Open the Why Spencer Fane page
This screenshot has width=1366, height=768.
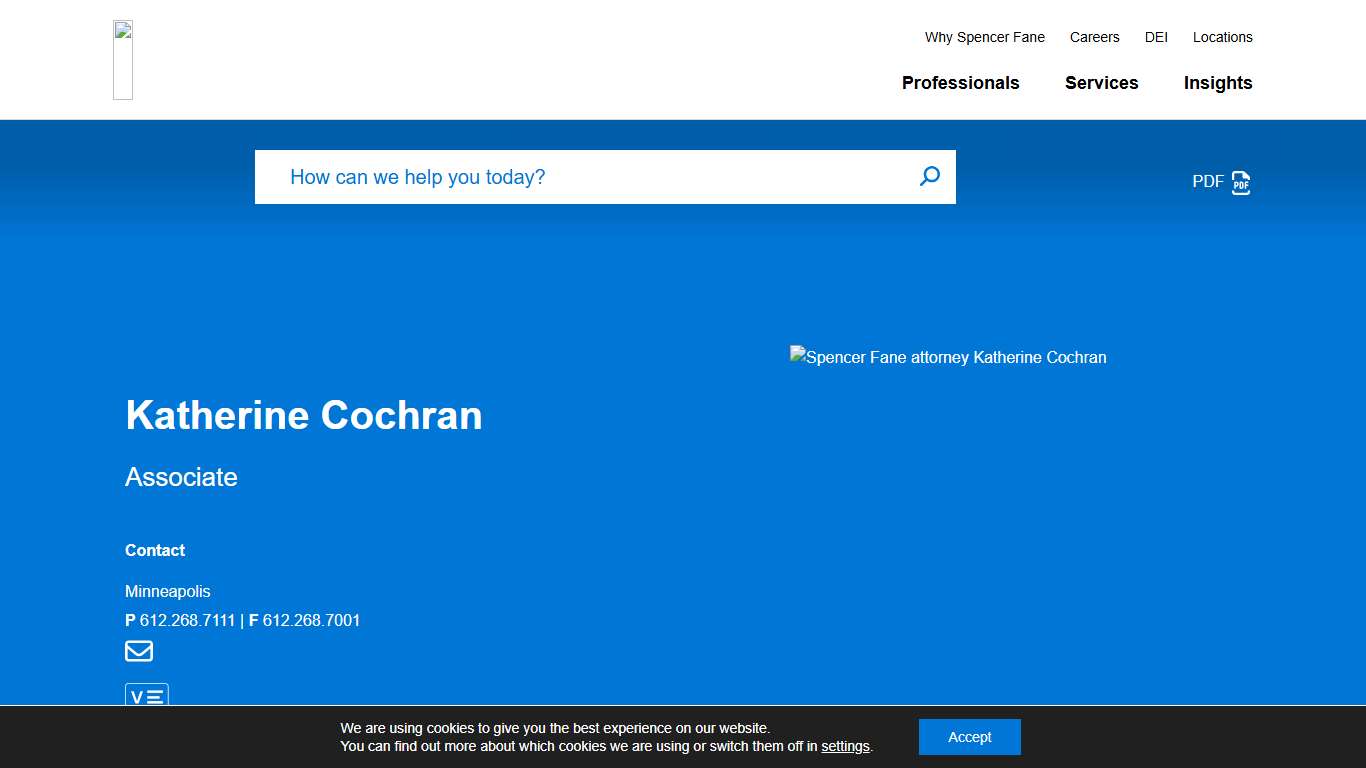point(984,37)
